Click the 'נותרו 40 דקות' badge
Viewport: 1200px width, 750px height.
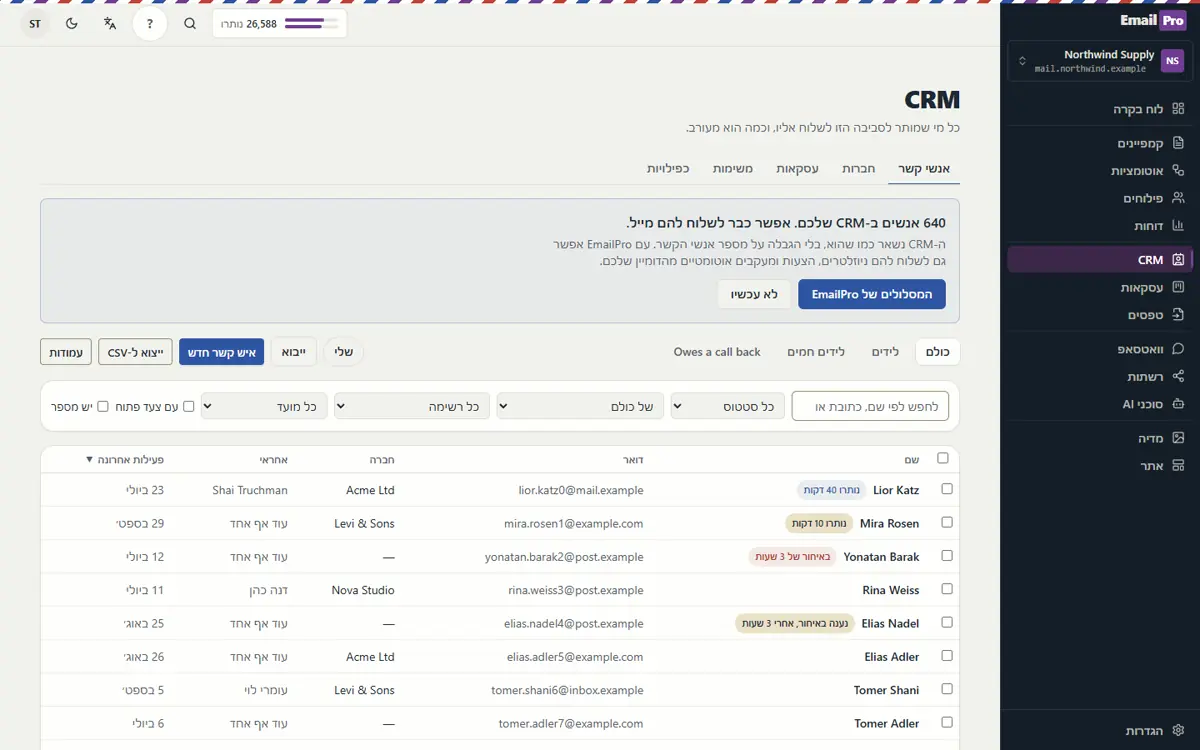click(x=831, y=490)
